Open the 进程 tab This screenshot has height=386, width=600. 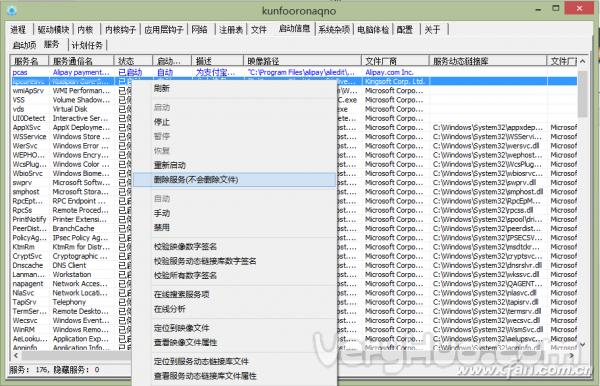click(x=18, y=29)
